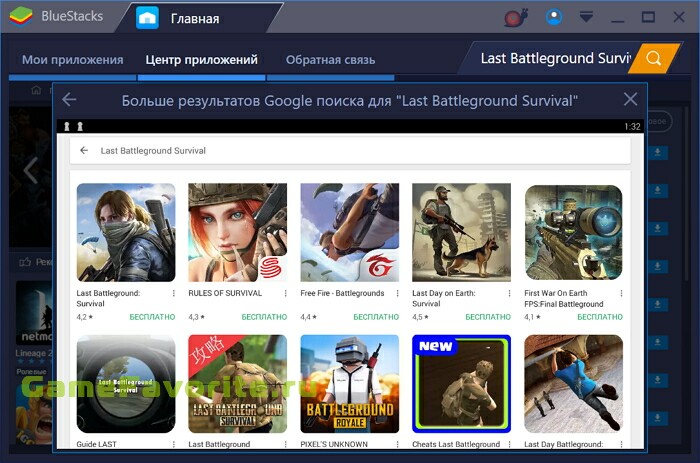The width and height of the screenshot is (700, 463).
Task: Open options menu for Last Battleground: Survival
Action: coord(174,293)
